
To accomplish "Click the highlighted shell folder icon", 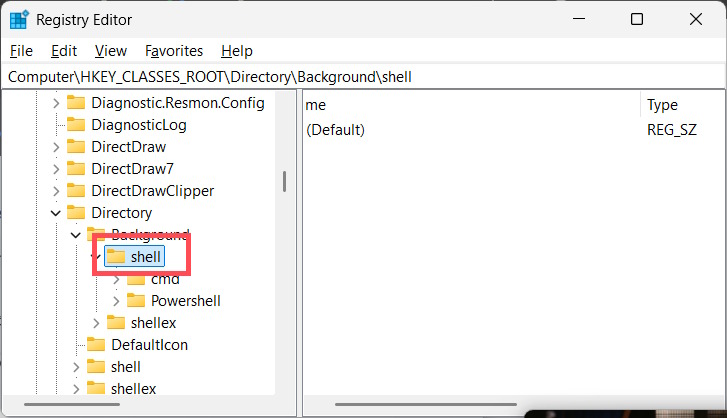I will (116, 256).
